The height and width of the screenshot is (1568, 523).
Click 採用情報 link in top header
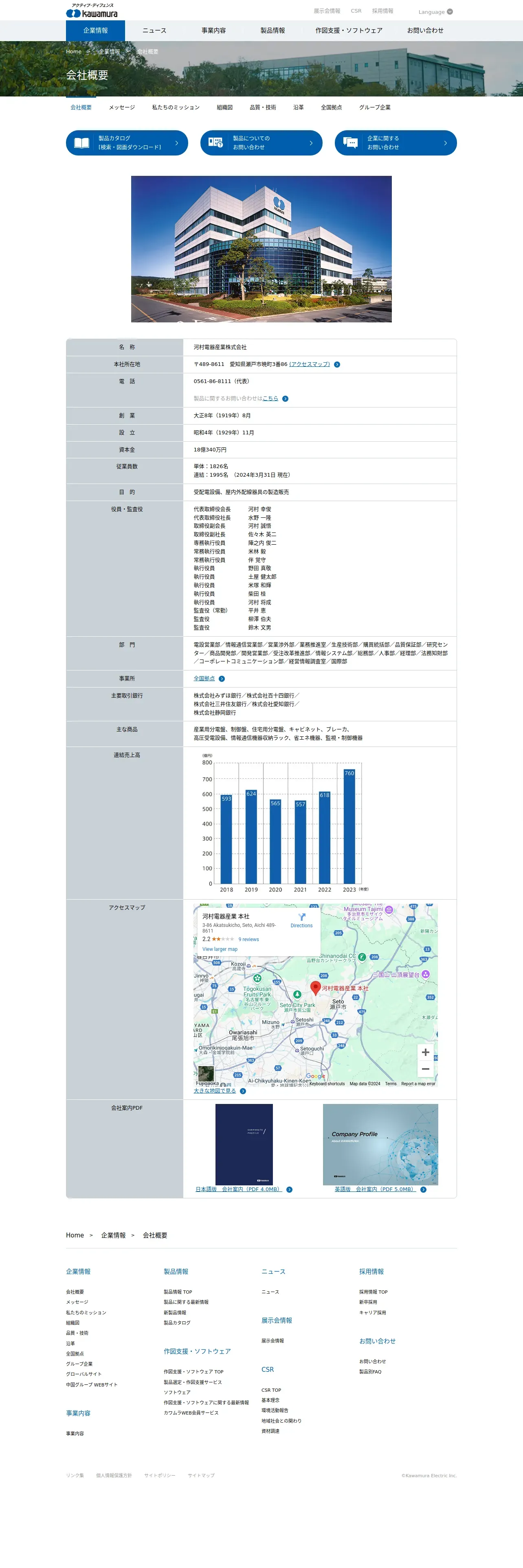pos(383,11)
